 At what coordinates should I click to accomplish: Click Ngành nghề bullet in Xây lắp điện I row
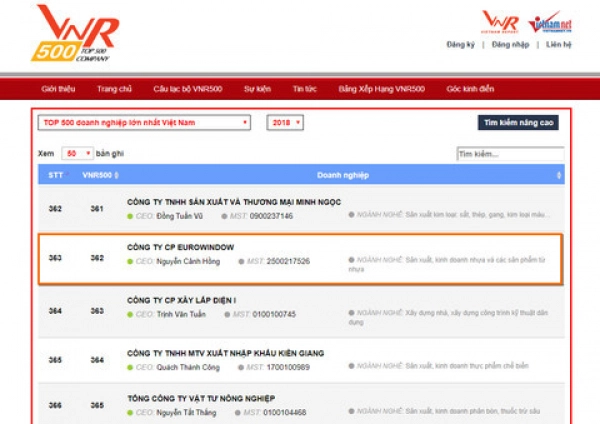point(351,313)
